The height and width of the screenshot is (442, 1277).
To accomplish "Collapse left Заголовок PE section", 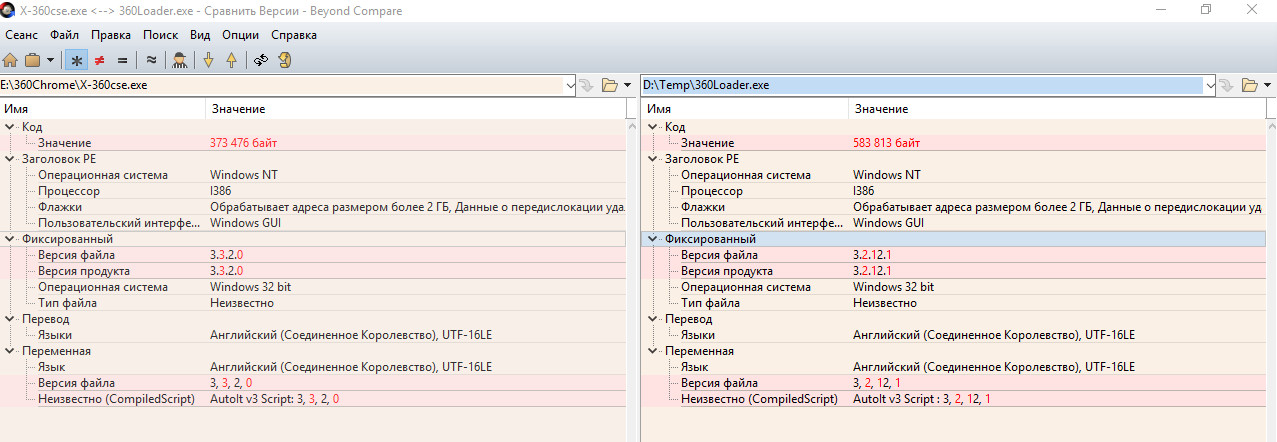I will (x=10, y=159).
